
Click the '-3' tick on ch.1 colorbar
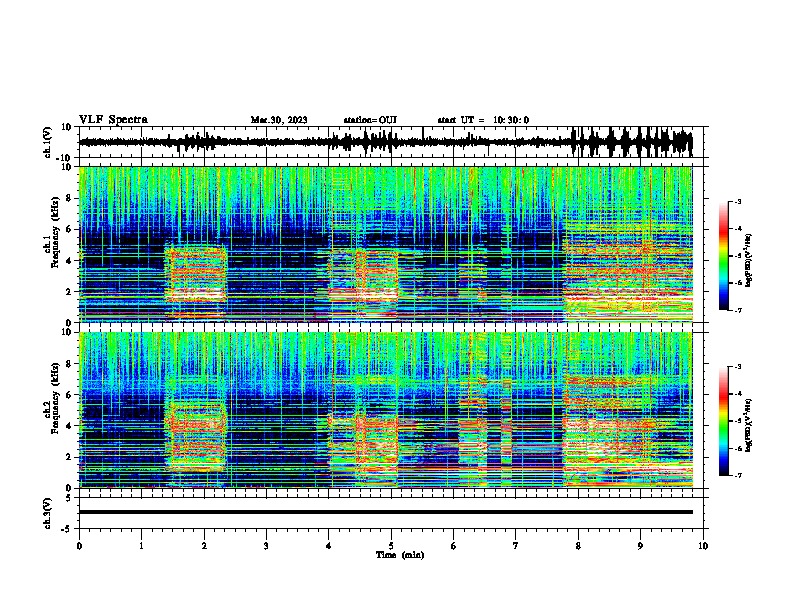coord(738,201)
